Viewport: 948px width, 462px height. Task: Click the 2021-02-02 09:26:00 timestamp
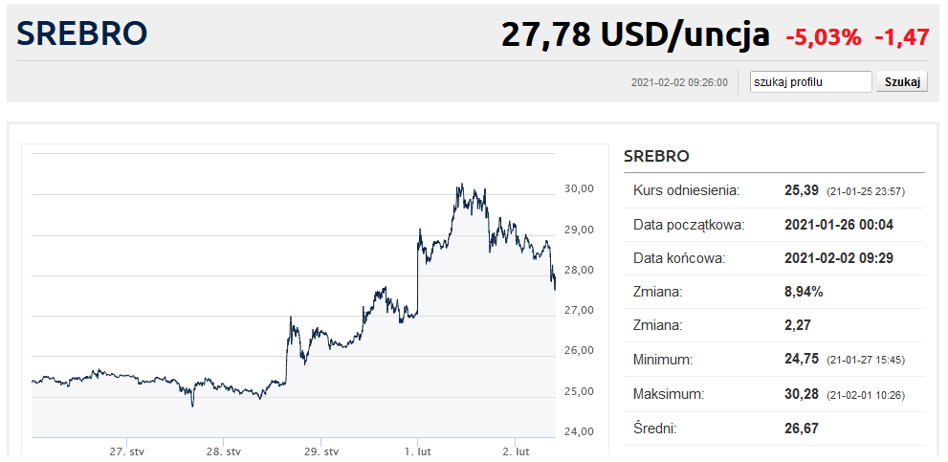[x=679, y=83]
